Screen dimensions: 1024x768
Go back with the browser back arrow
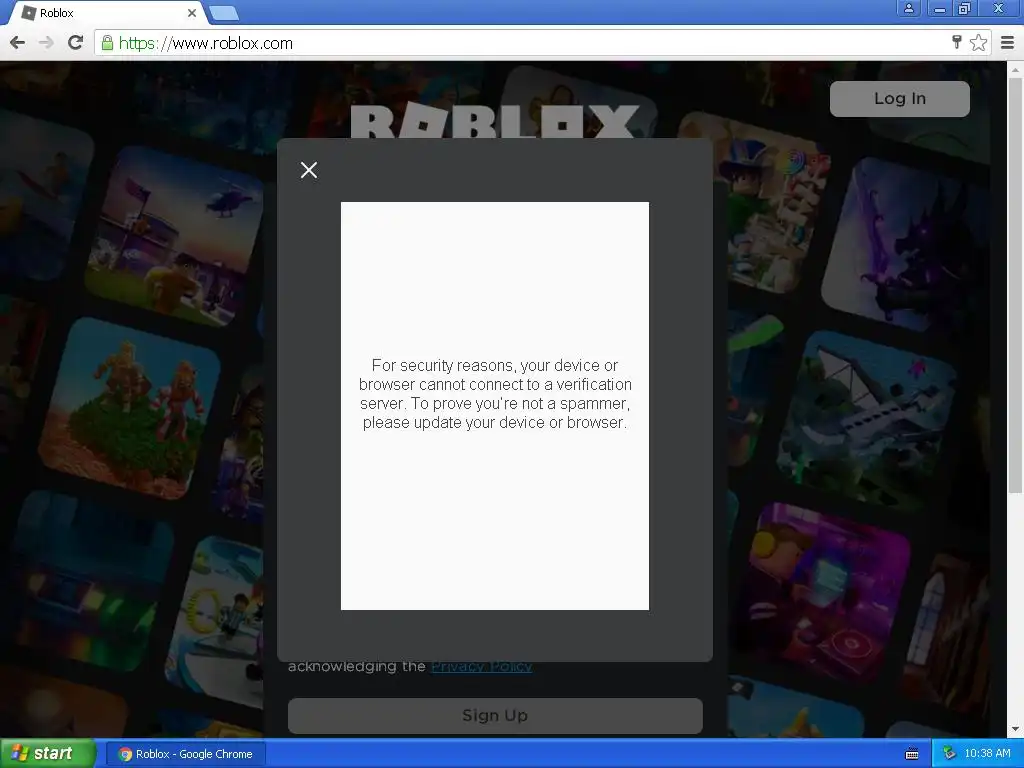[18, 43]
